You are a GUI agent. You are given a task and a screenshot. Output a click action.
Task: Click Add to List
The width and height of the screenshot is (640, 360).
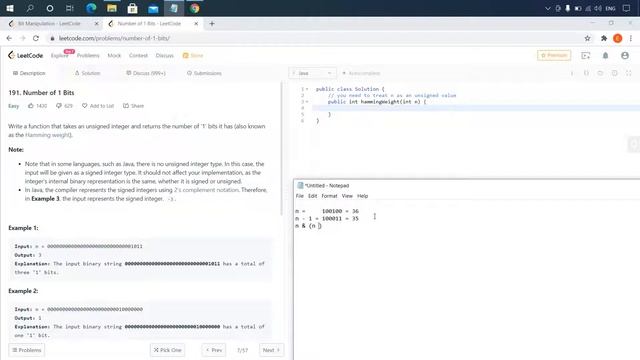[x=98, y=106]
